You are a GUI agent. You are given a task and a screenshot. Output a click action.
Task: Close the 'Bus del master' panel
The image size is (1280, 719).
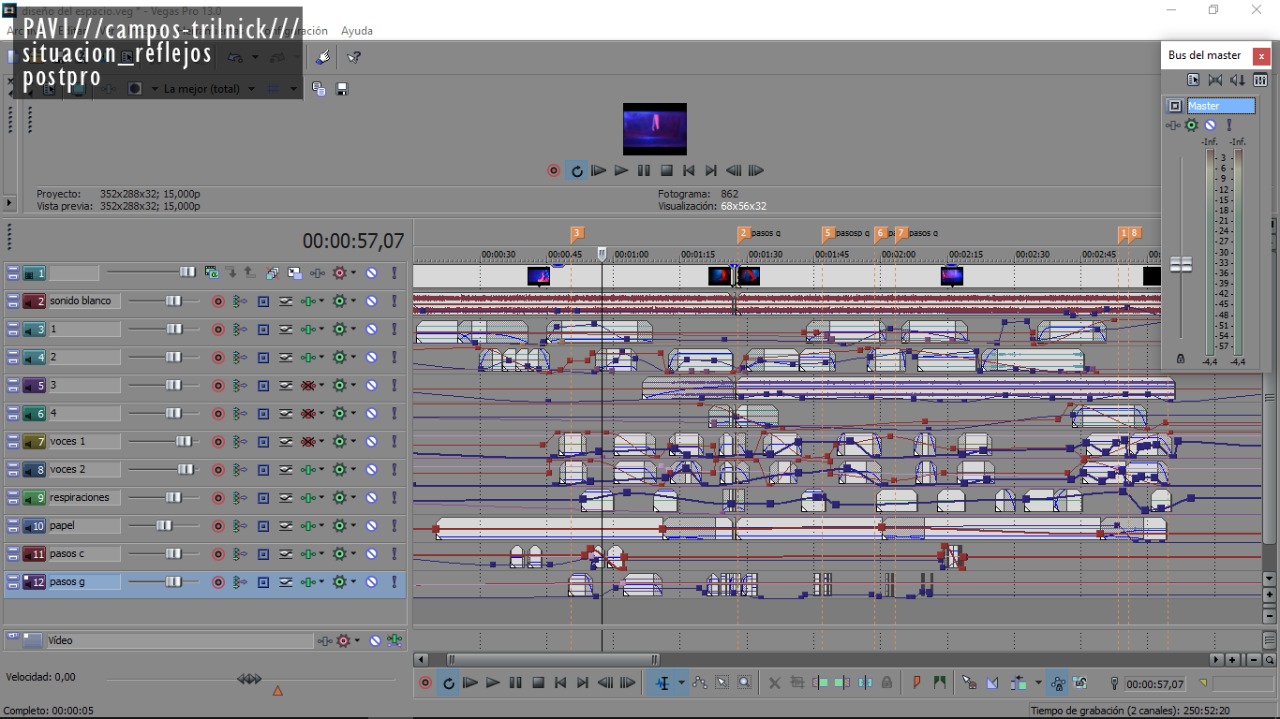(1261, 56)
